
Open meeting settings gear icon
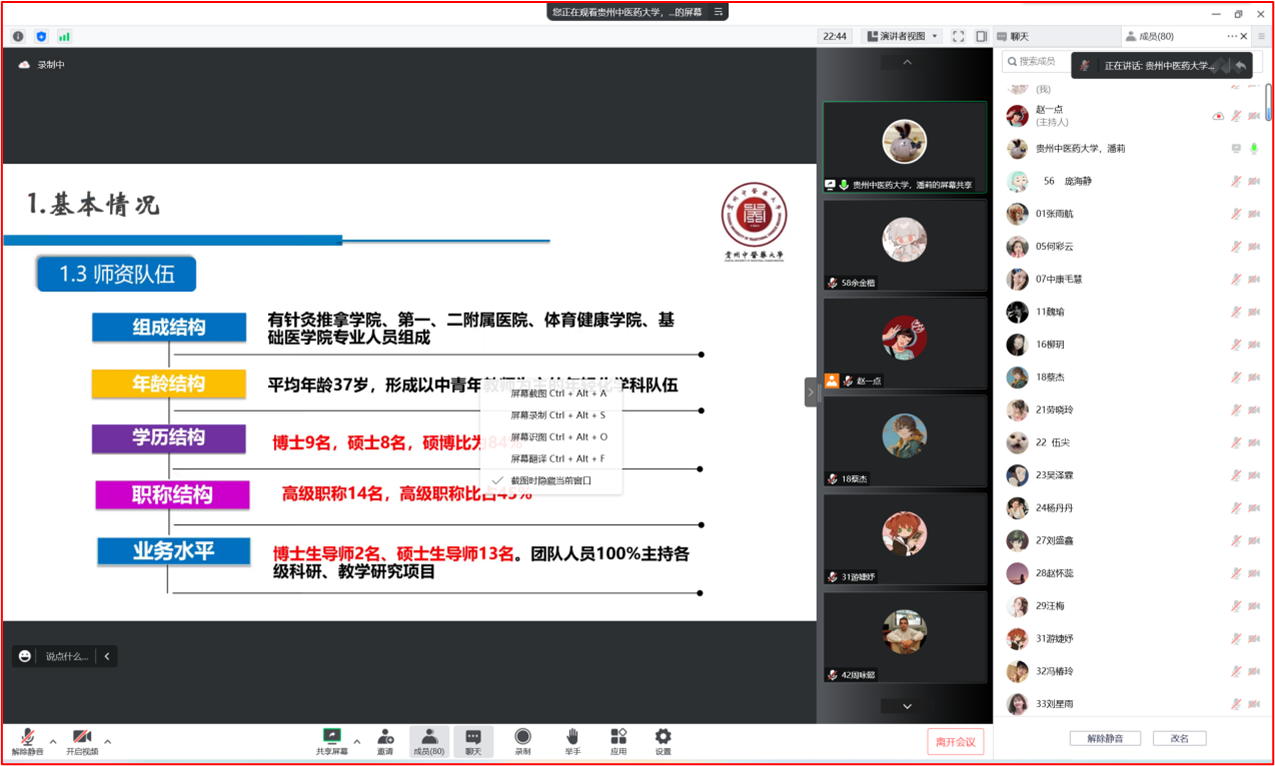click(x=663, y=741)
